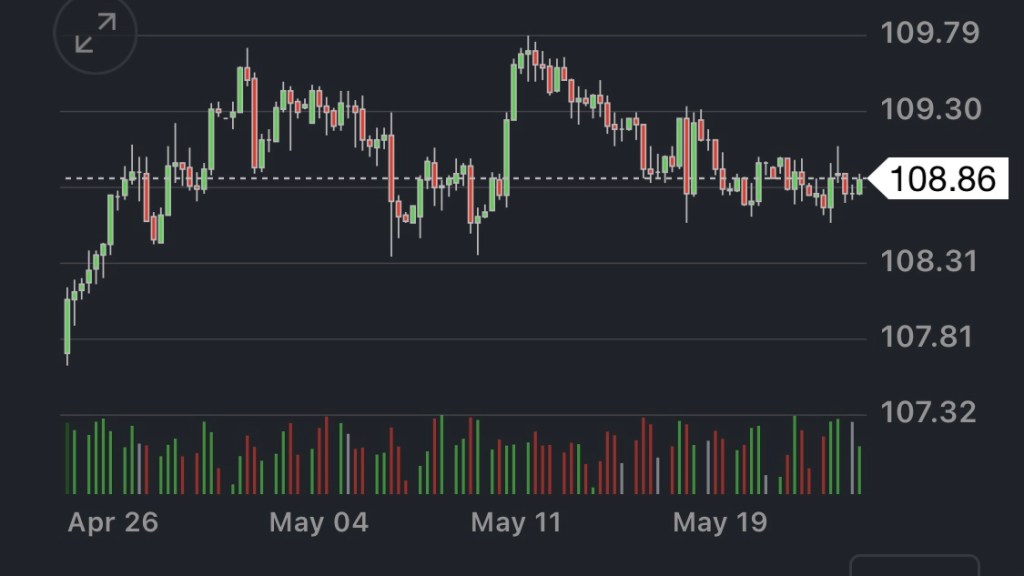This screenshot has height=576, width=1024.
Task: Select the first green volume bar
Action: point(68,458)
